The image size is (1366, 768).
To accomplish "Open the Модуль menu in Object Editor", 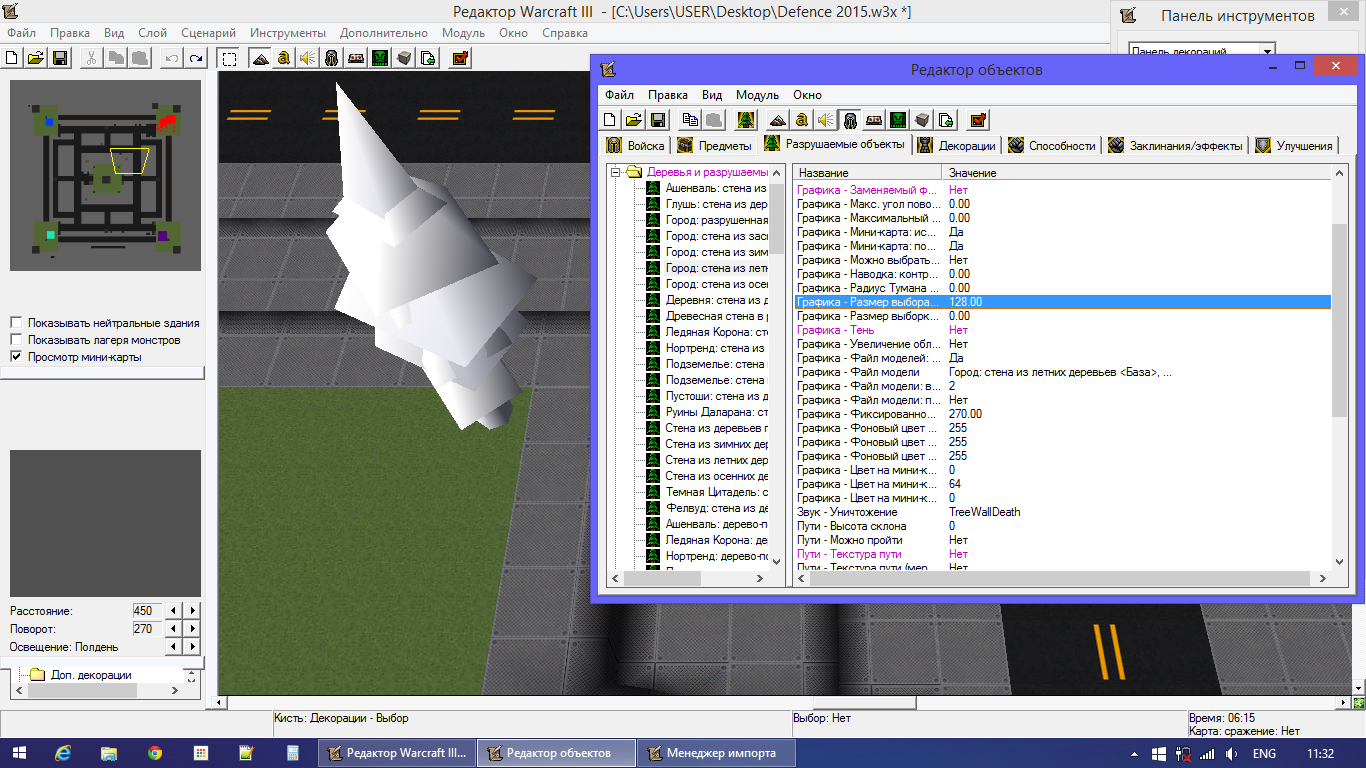I will tap(757, 95).
